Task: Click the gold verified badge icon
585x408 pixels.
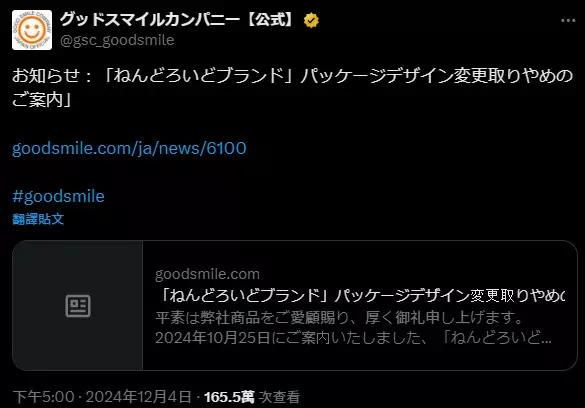Action: tap(311, 20)
